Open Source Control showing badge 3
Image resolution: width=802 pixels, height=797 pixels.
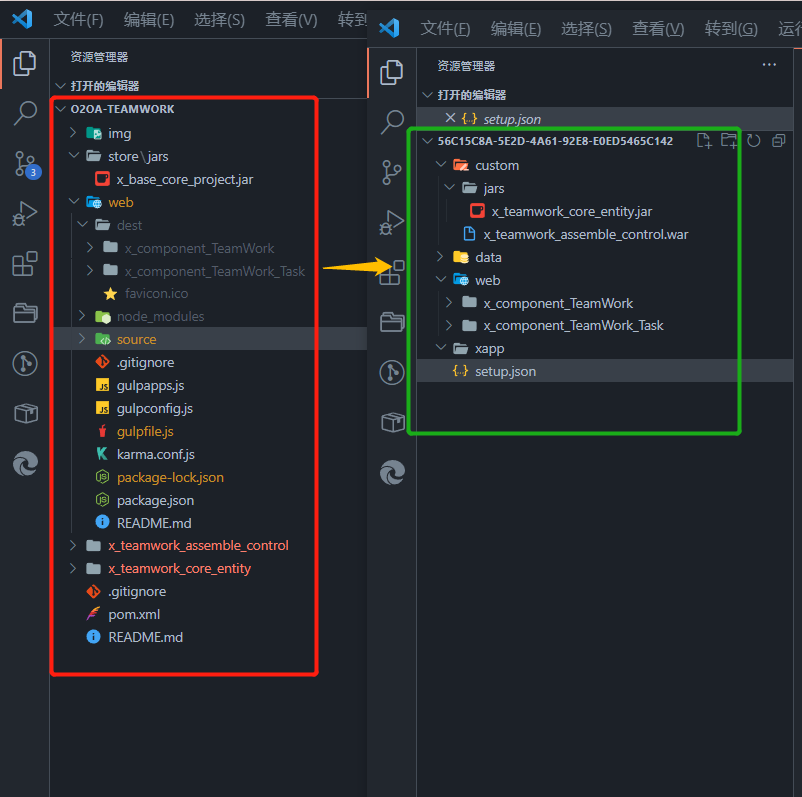coord(25,164)
